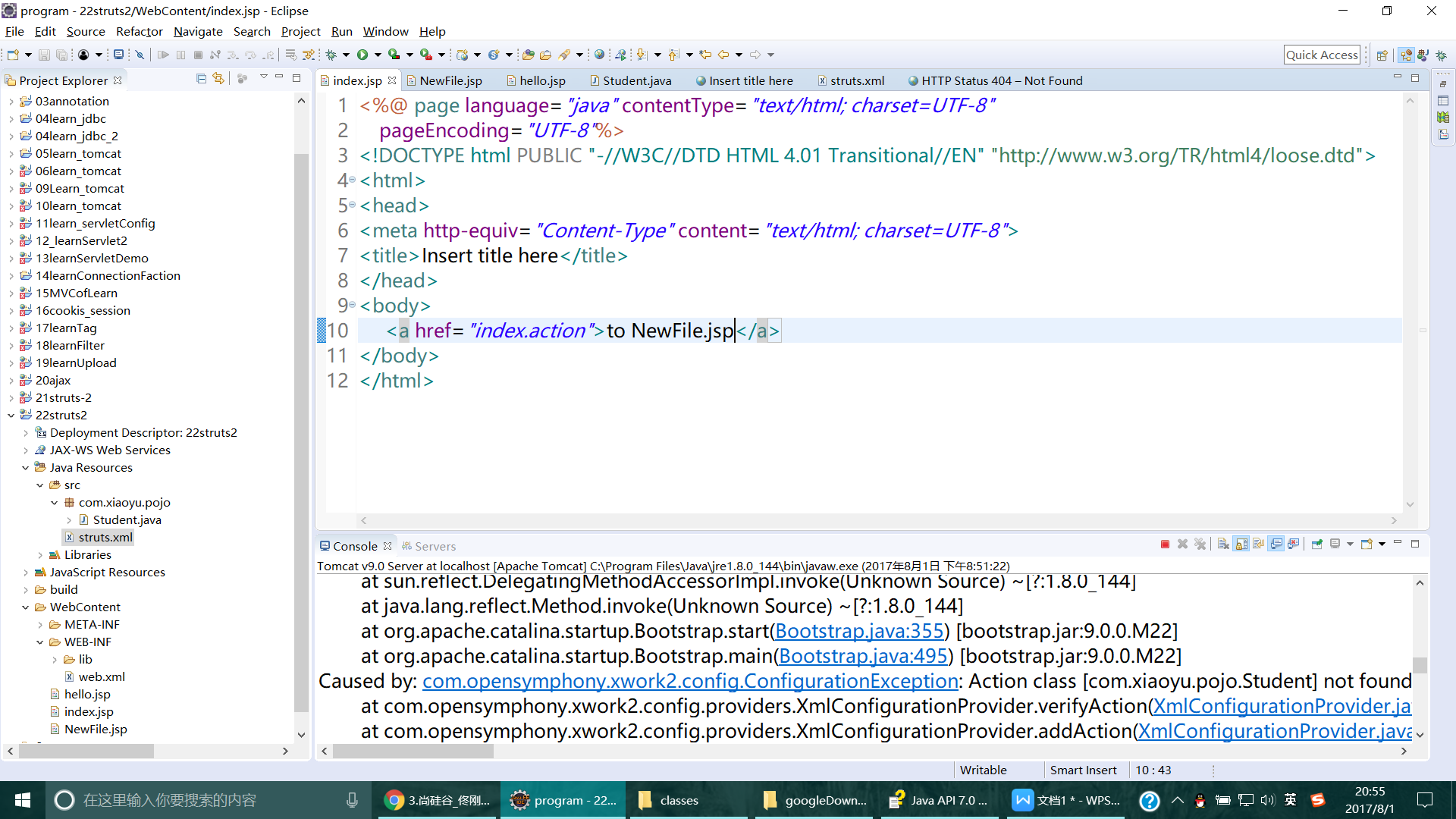The image size is (1456, 819).
Task: Click the Quick Access search field
Action: click(1322, 55)
